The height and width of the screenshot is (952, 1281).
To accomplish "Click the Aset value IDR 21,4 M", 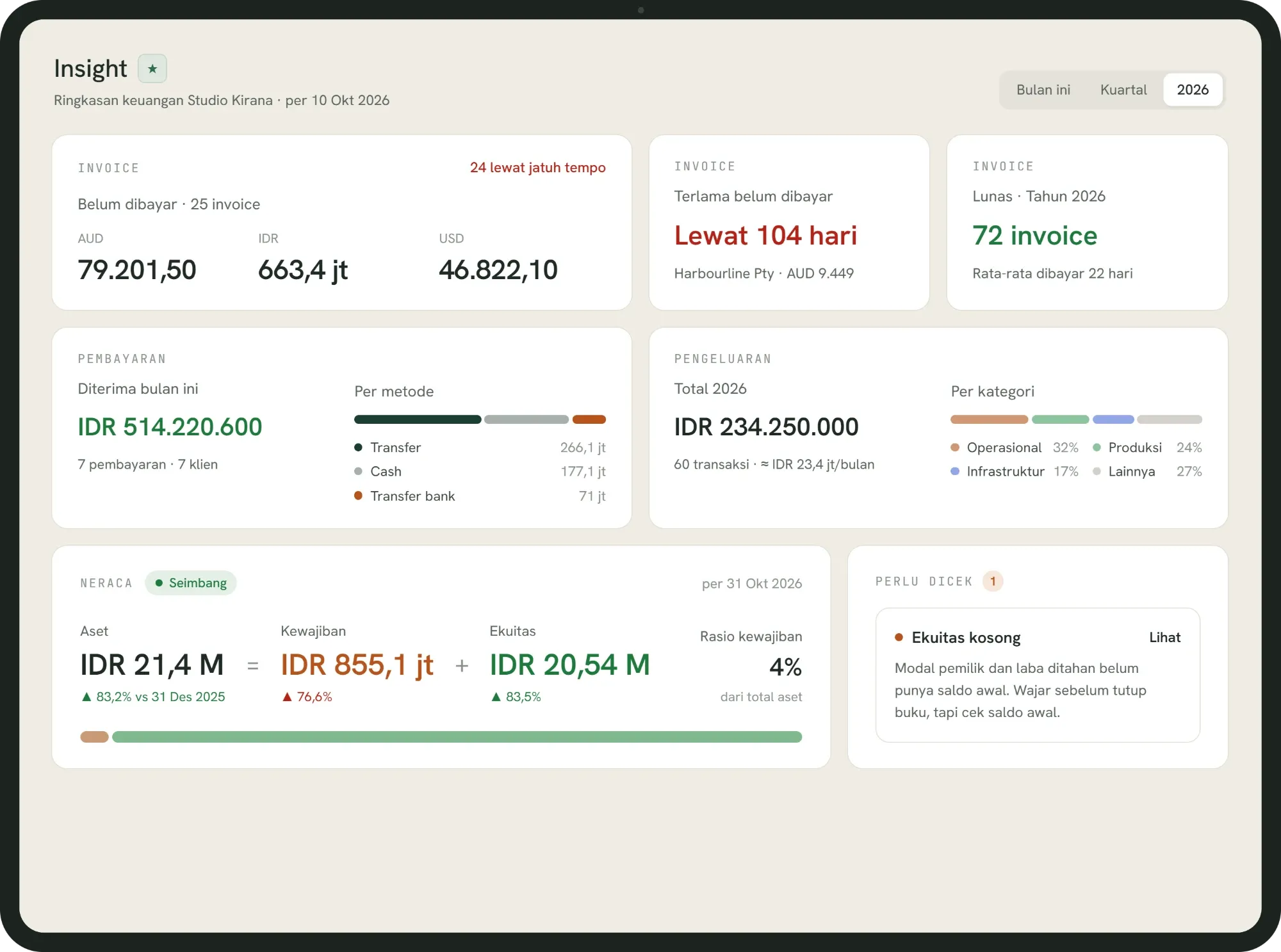I will 152,665.
